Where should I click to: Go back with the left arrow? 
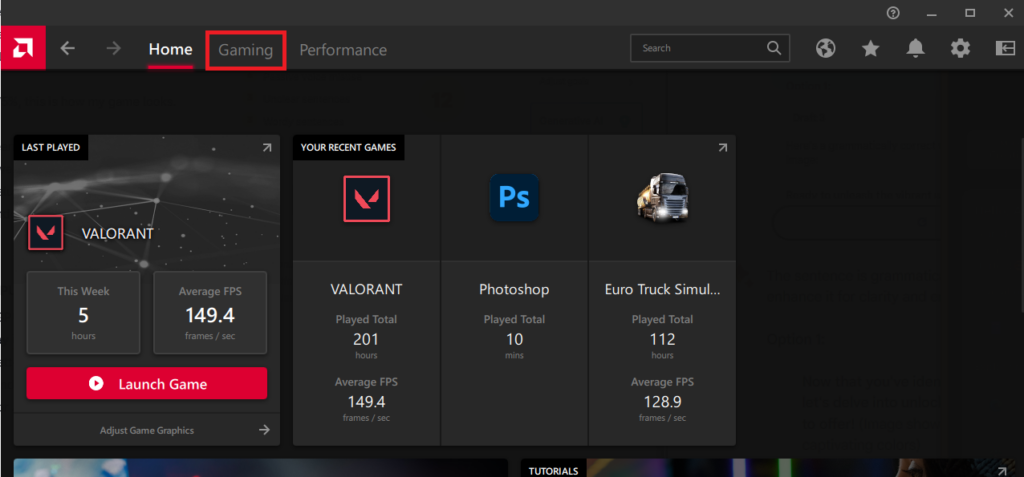pos(68,49)
